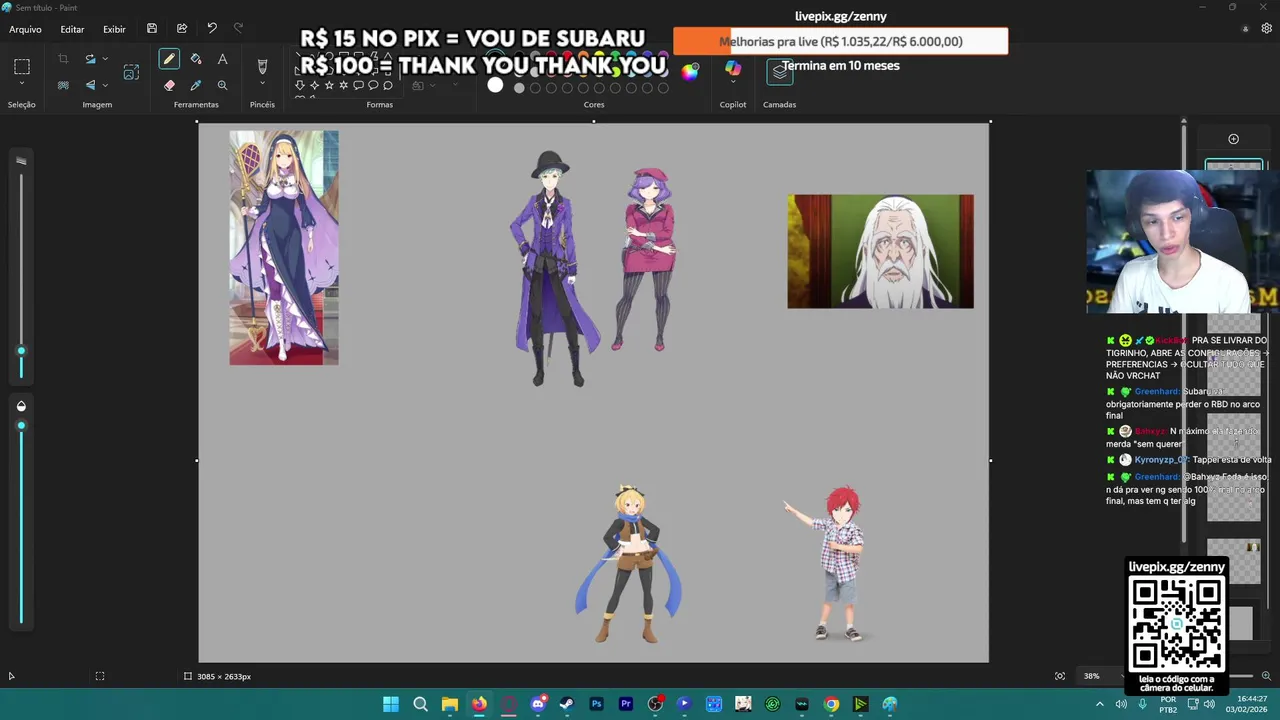Open Premiere Pro from the taskbar
1280x720 pixels.
click(626, 704)
